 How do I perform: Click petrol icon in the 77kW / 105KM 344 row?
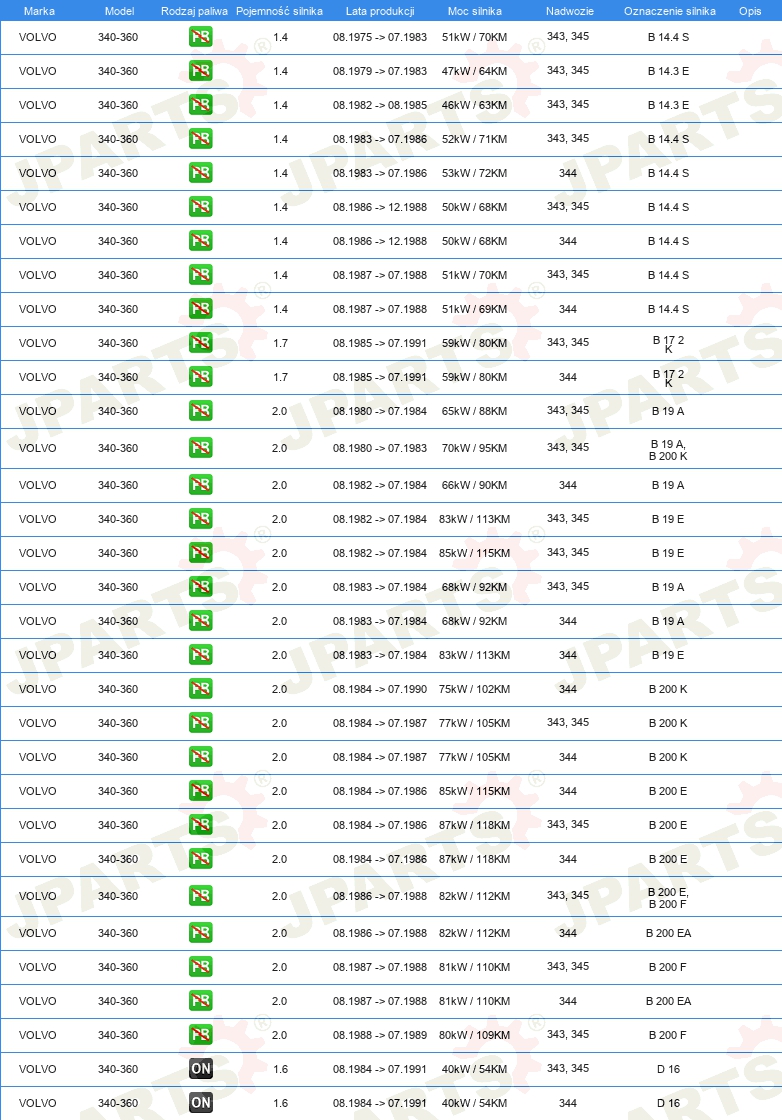[201, 757]
